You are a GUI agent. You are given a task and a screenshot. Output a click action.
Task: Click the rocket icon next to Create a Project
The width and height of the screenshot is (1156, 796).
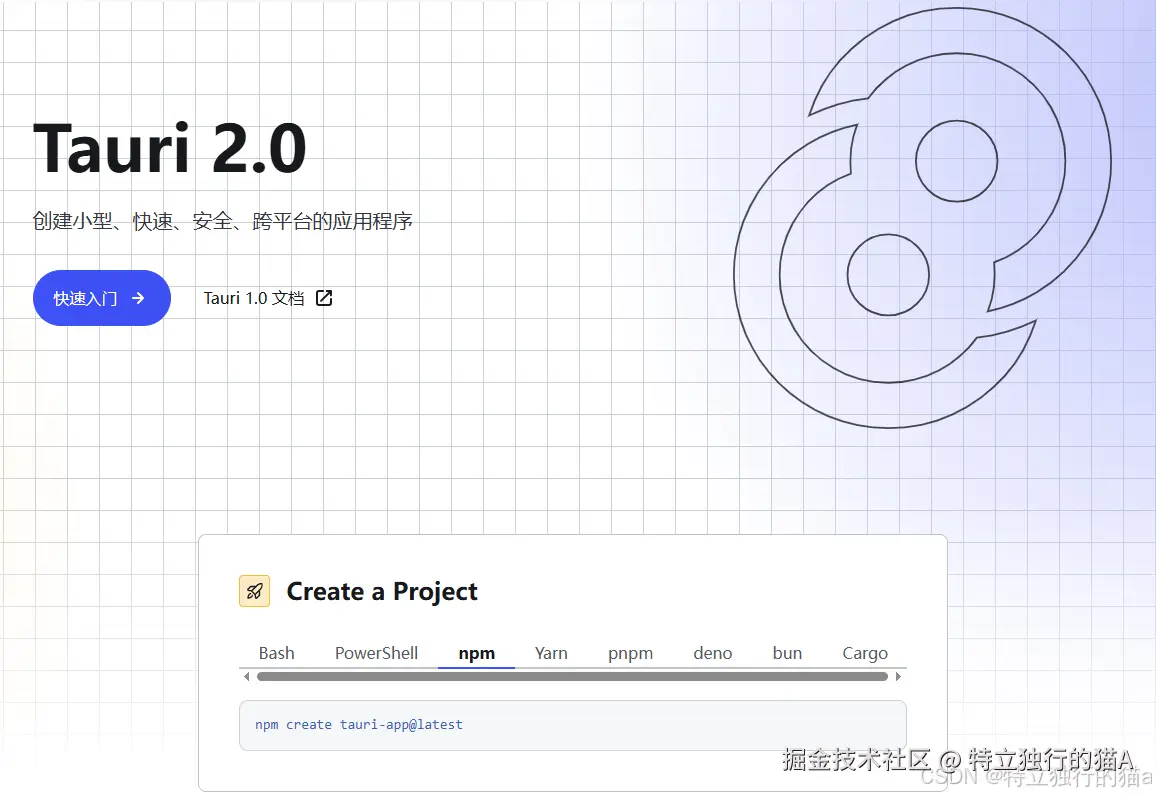point(254,591)
